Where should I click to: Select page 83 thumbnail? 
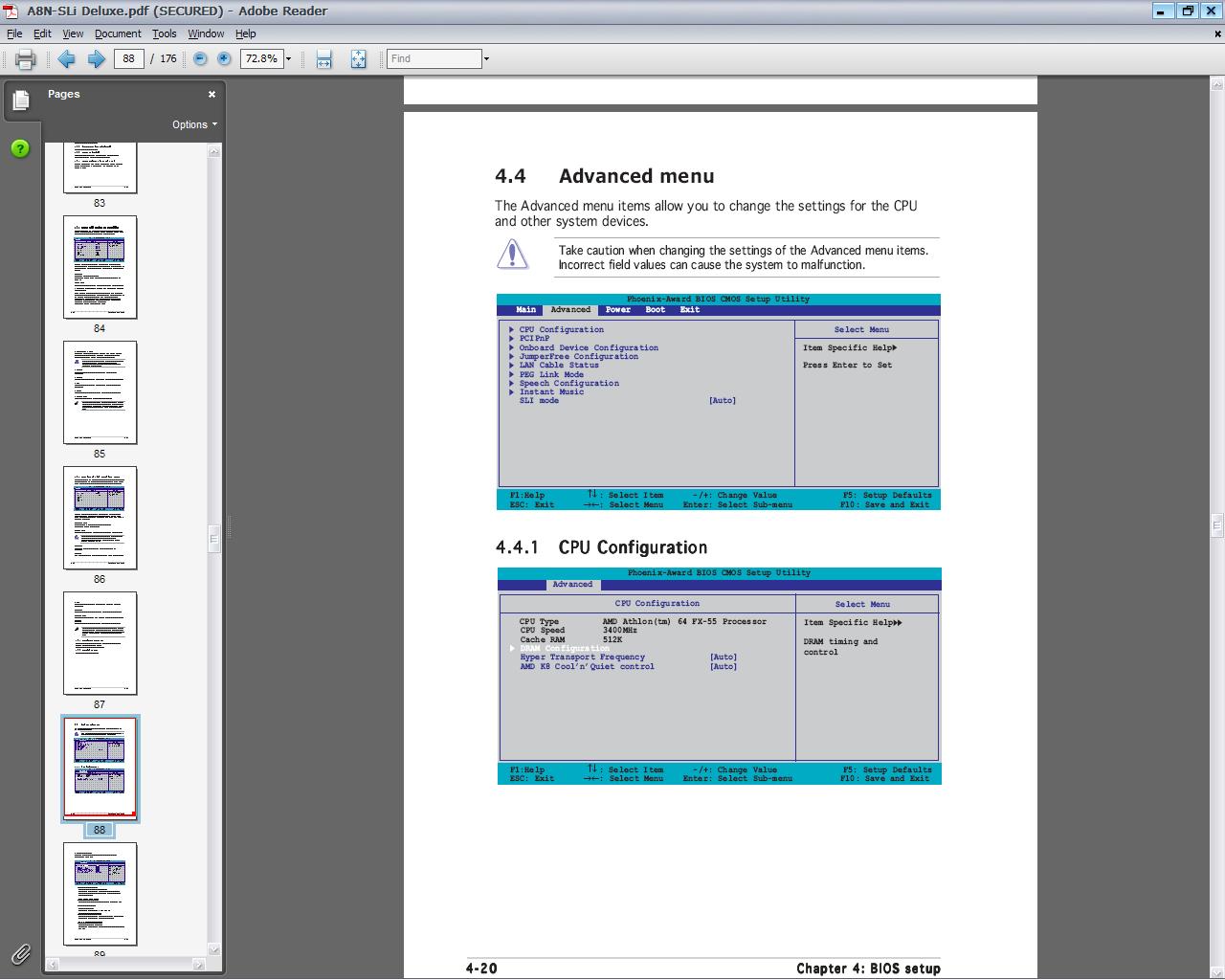[100, 168]
